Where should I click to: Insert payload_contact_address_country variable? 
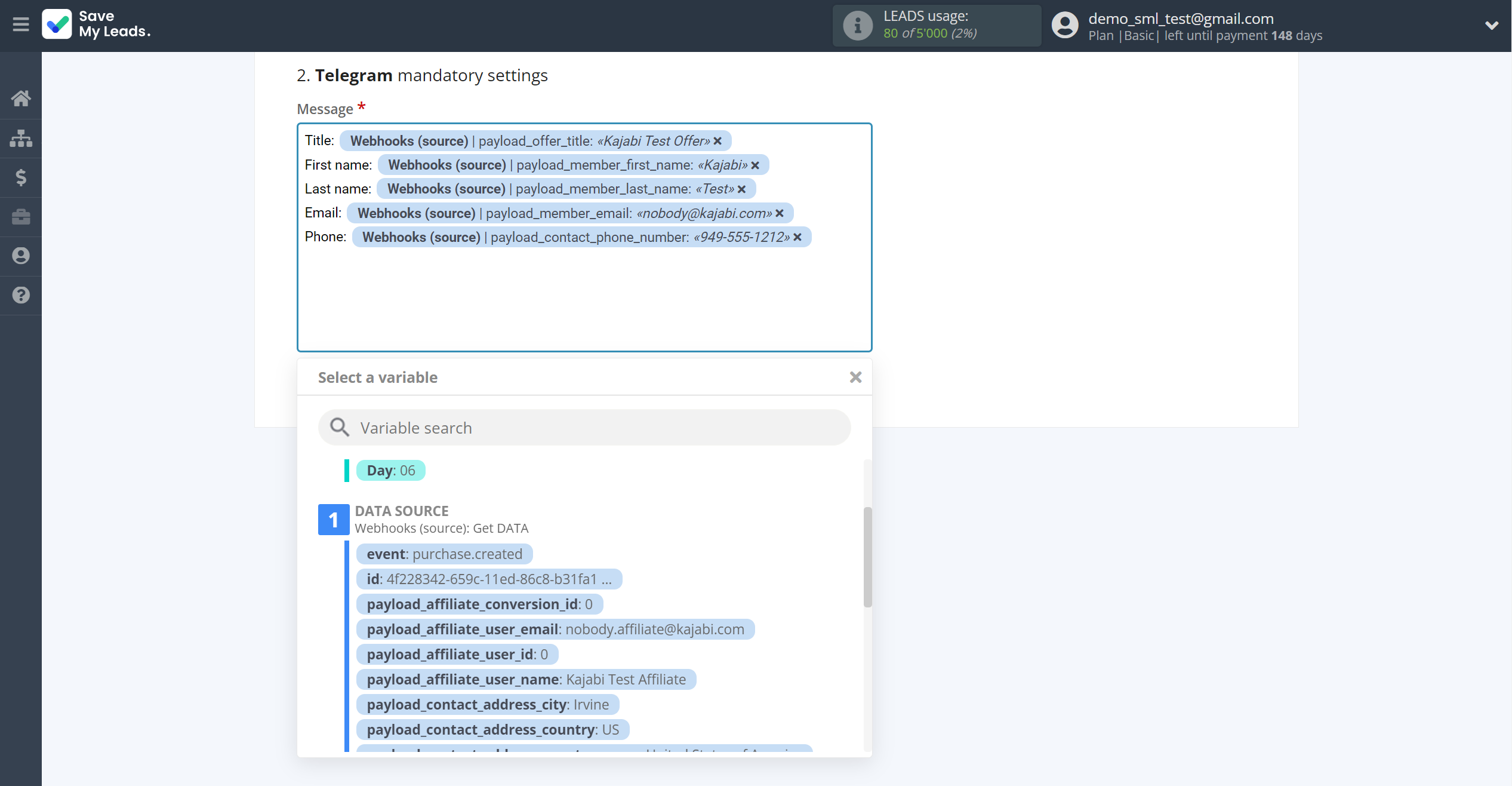492,730
